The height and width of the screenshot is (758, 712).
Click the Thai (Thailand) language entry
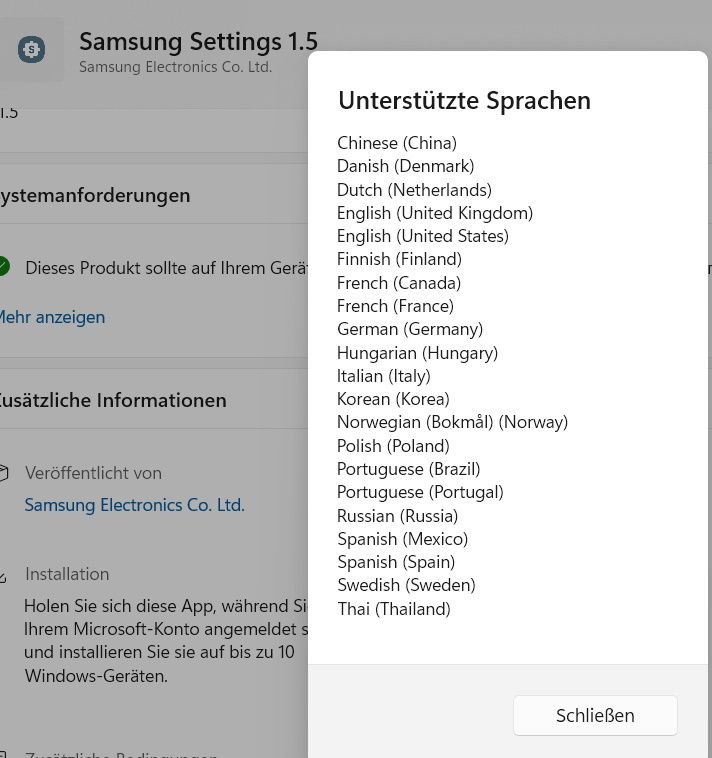tap(393, 609)
